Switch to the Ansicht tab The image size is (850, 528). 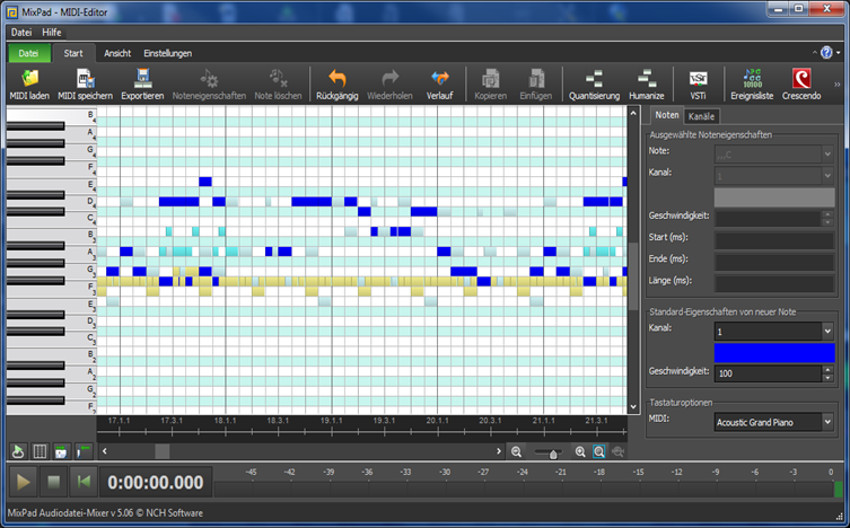(118, 53)
